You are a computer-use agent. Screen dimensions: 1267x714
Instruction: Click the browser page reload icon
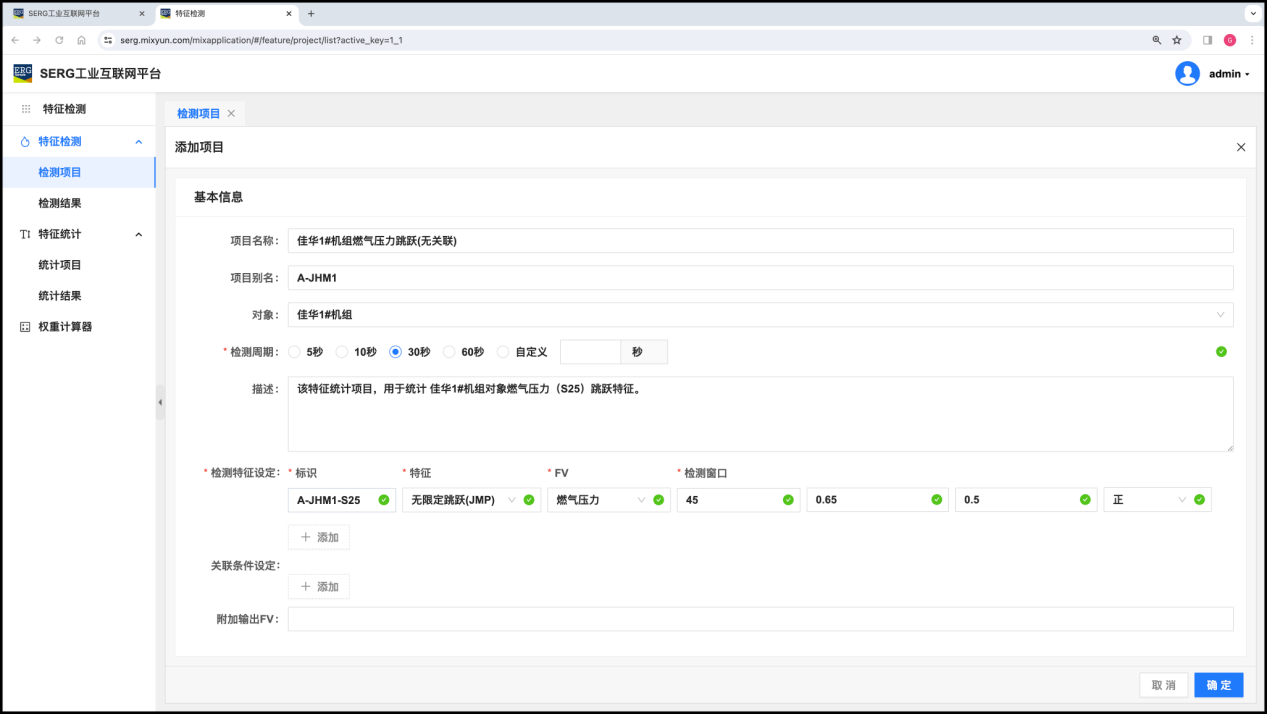tap(59, 40)
